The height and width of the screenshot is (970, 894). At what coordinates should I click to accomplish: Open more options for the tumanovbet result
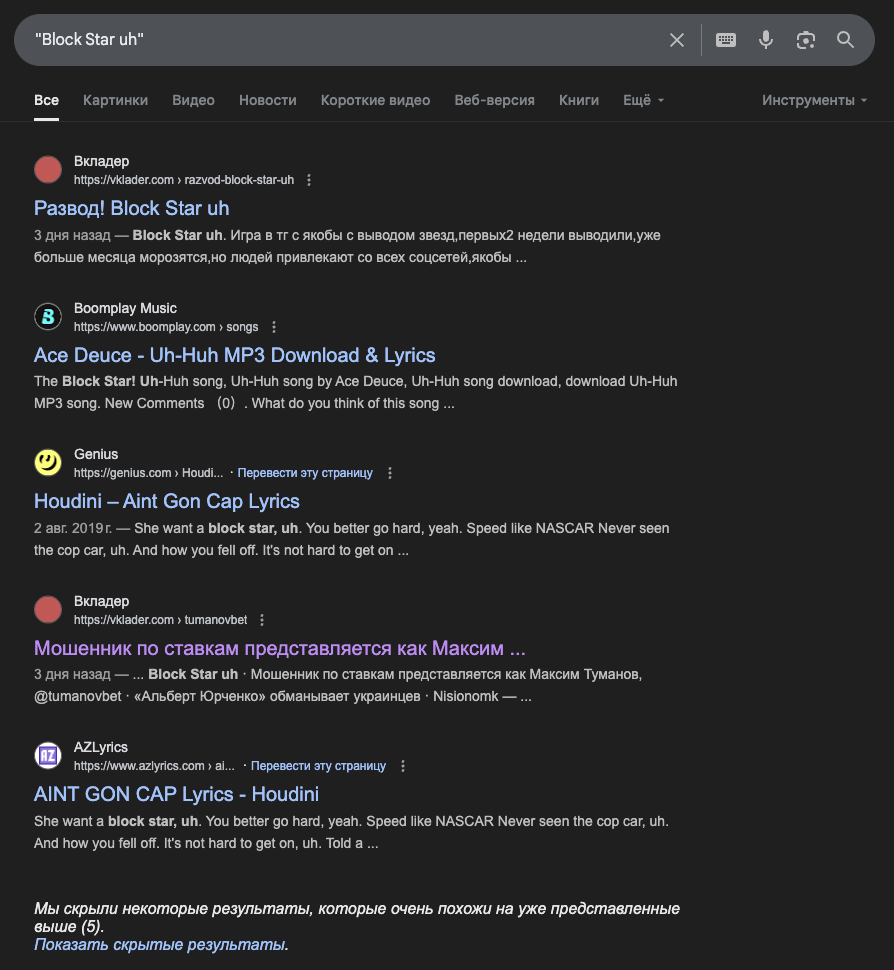[x=262, y=620]
